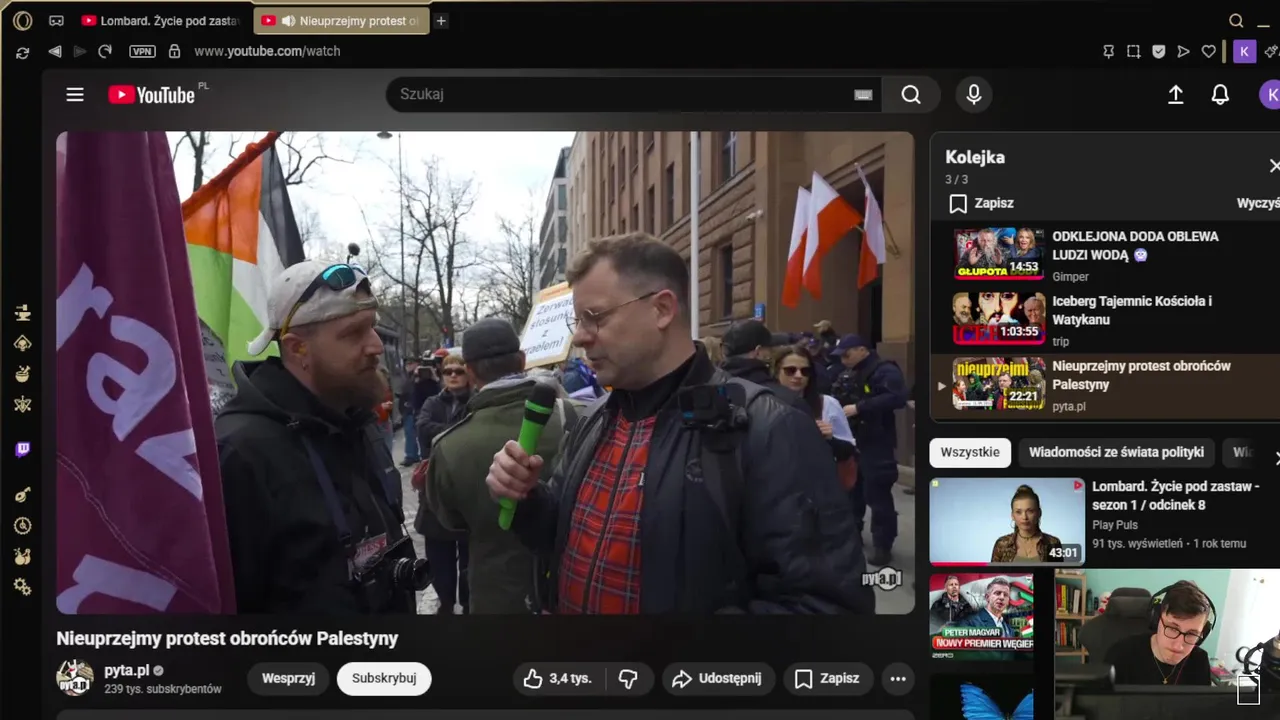The image size is (1280, 720).
Task: Click the pin icon in address bar
Action: point(1108,51)
